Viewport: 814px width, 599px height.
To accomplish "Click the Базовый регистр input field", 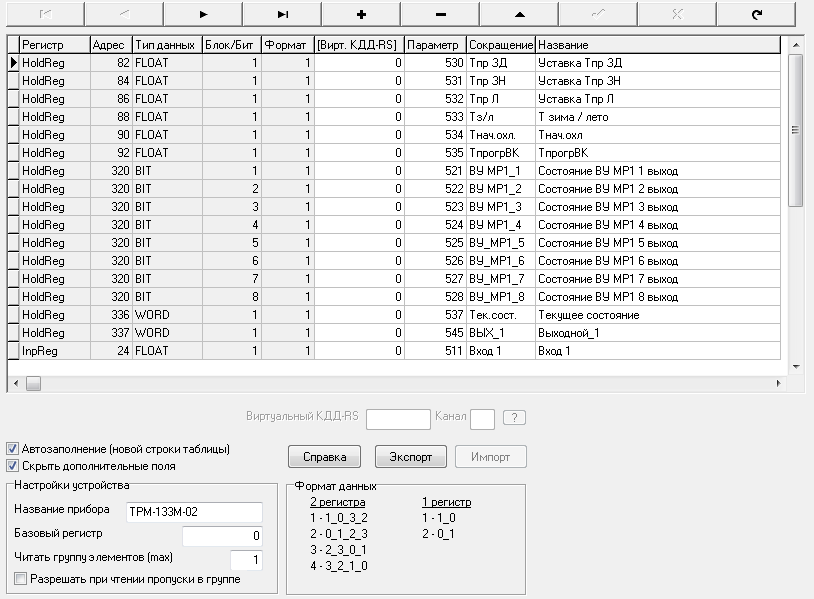I will coord(221,536).
